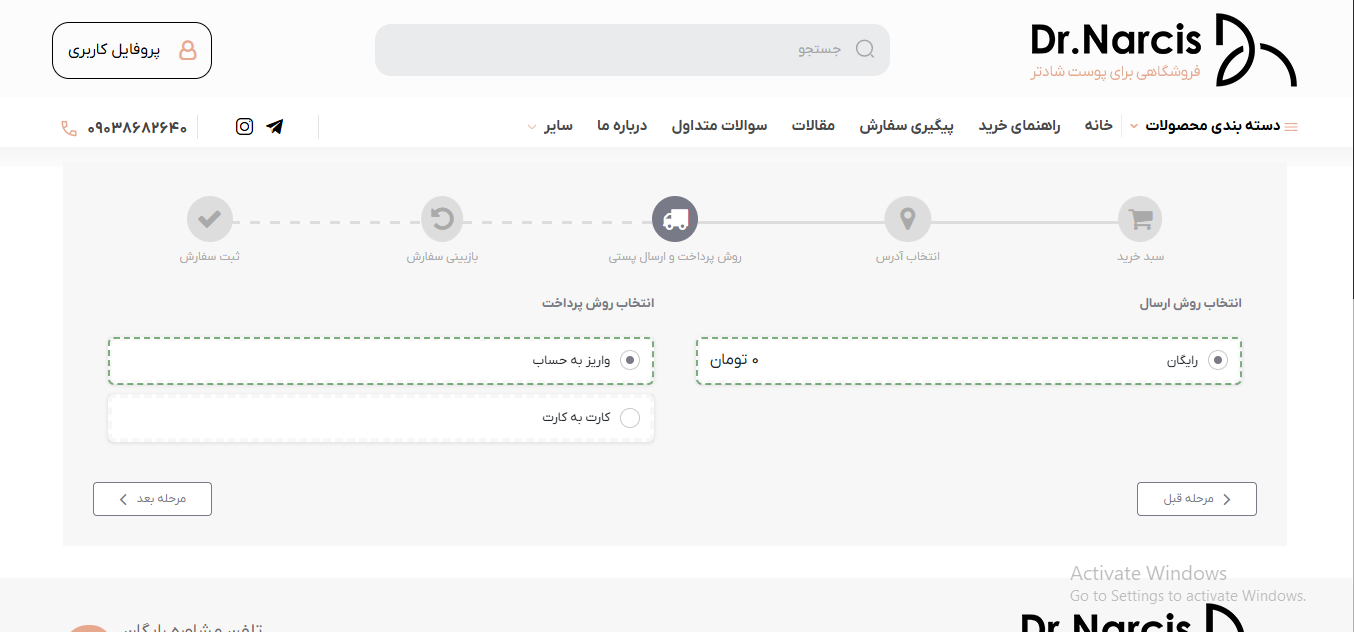
Task: Click the checkmark icon for ثبت سفارش
Action: 210,219
